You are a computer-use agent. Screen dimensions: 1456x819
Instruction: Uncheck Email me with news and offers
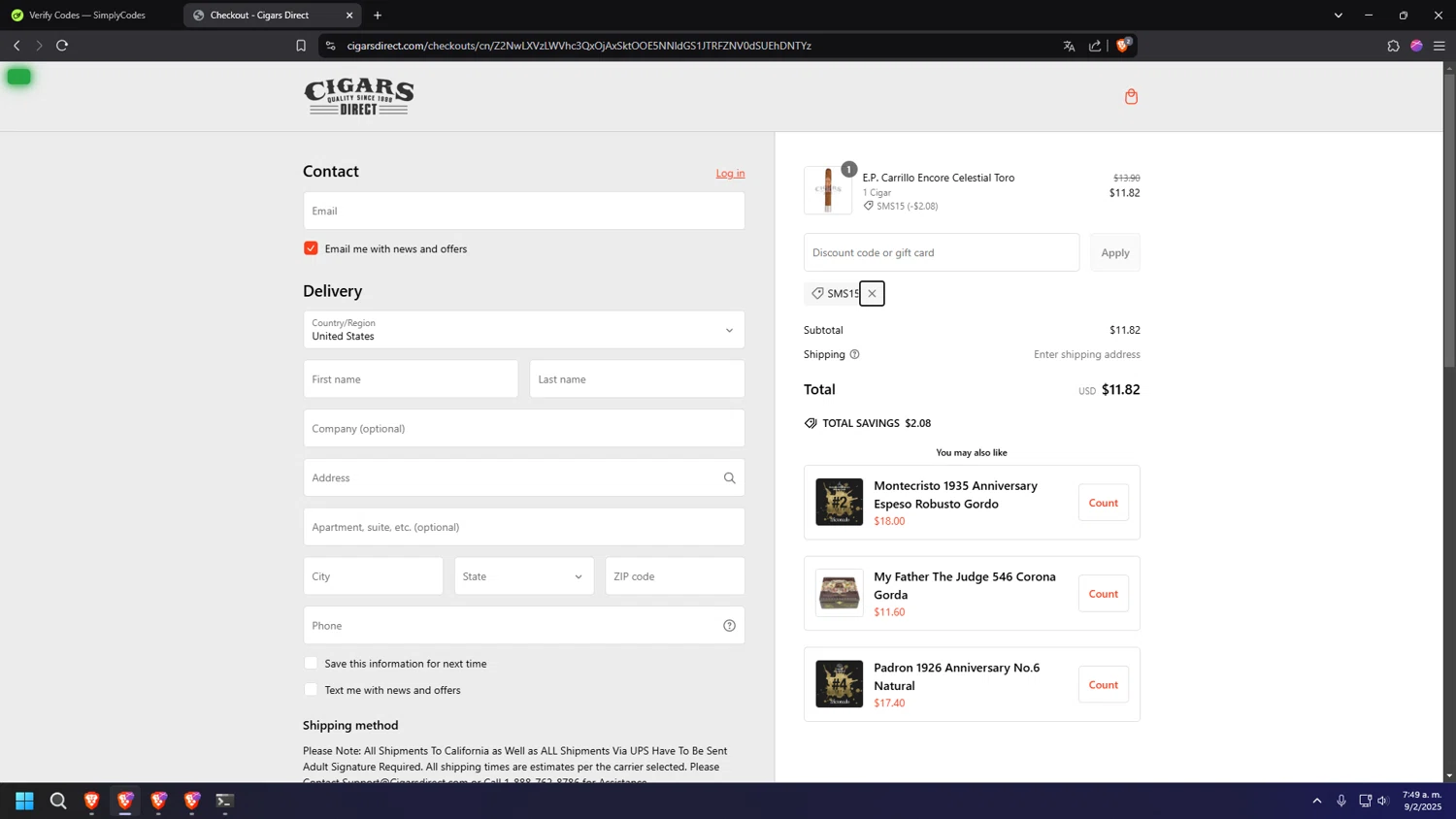click(x=311, y=248)
